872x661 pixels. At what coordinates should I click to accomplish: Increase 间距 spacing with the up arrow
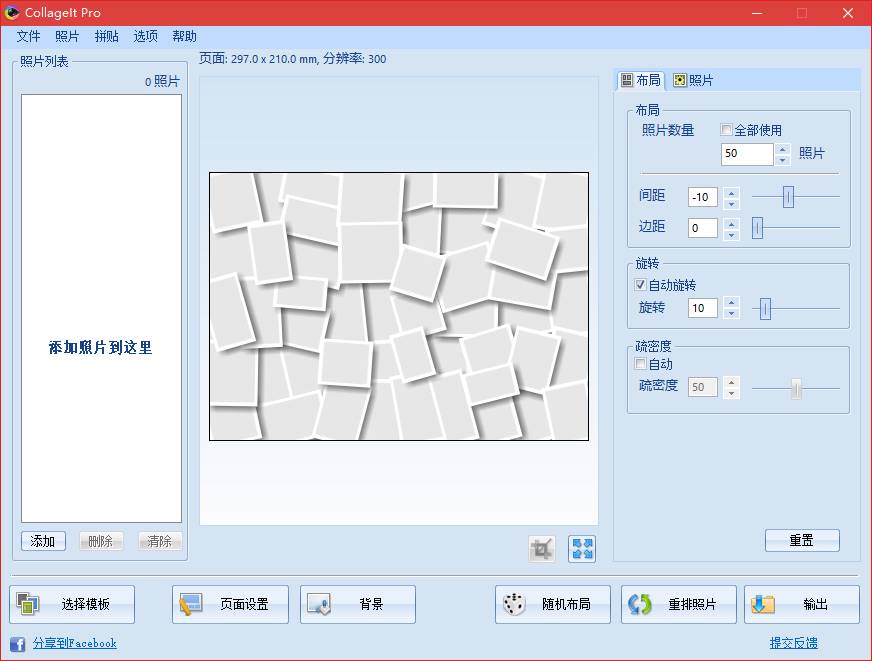click(732, 192)
